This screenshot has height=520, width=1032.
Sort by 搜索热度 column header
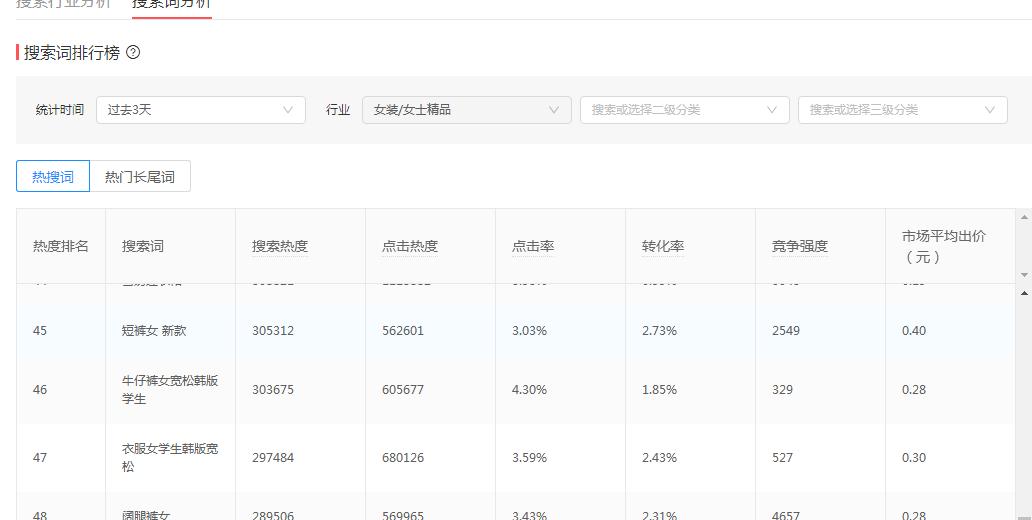[280, 246]
